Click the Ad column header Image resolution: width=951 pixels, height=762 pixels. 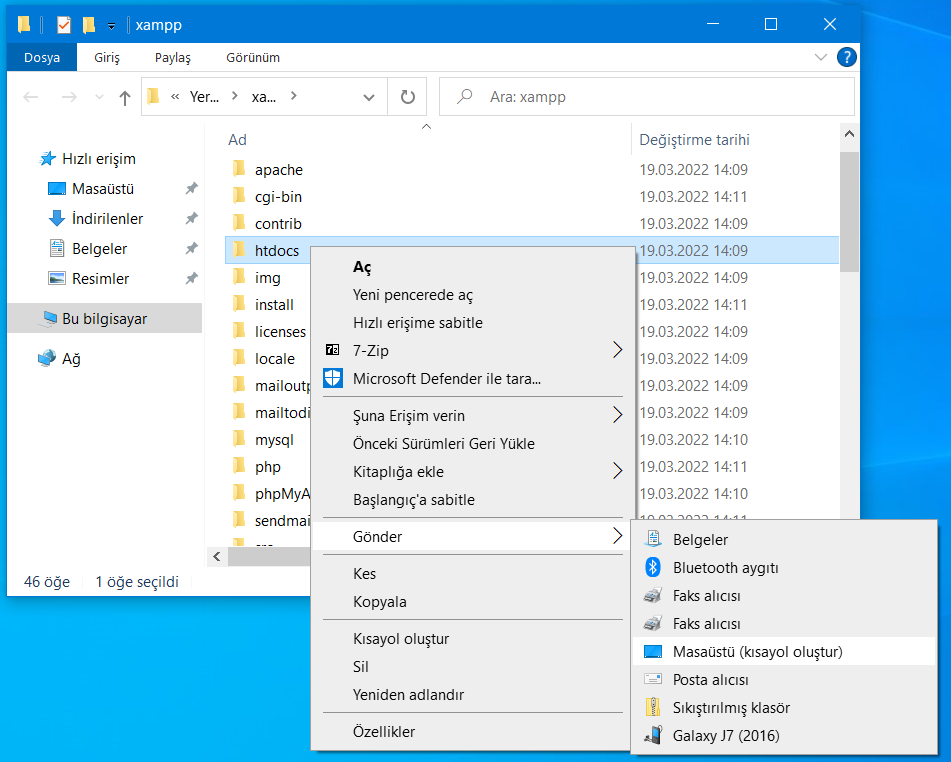pos(427,140)
